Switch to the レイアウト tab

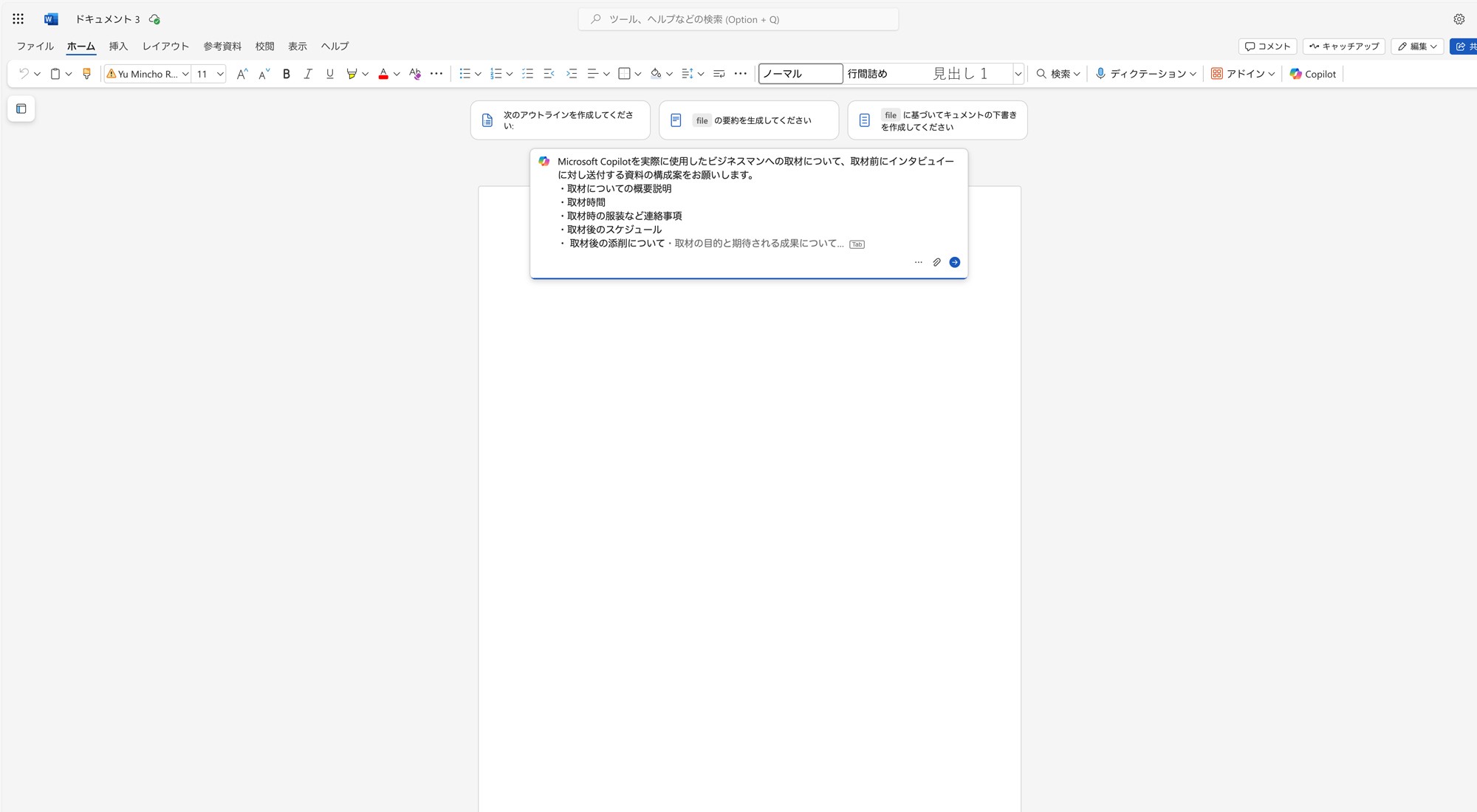tap(165, 47)
